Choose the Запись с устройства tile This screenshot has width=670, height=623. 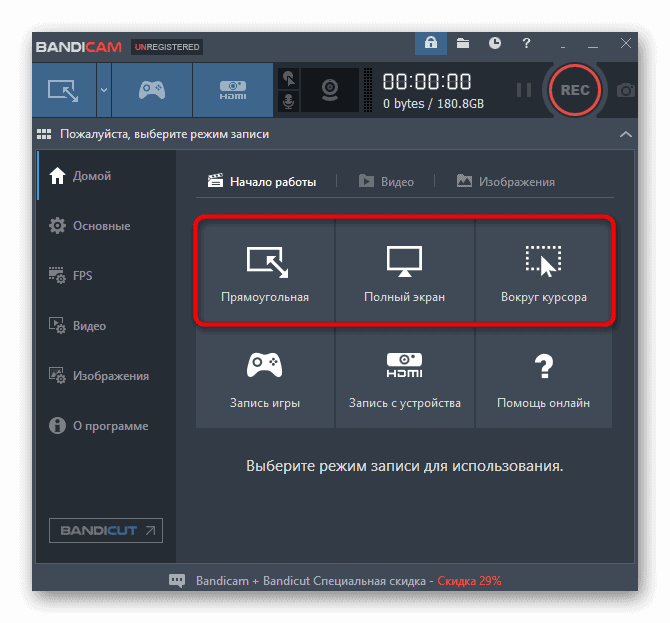405,378
